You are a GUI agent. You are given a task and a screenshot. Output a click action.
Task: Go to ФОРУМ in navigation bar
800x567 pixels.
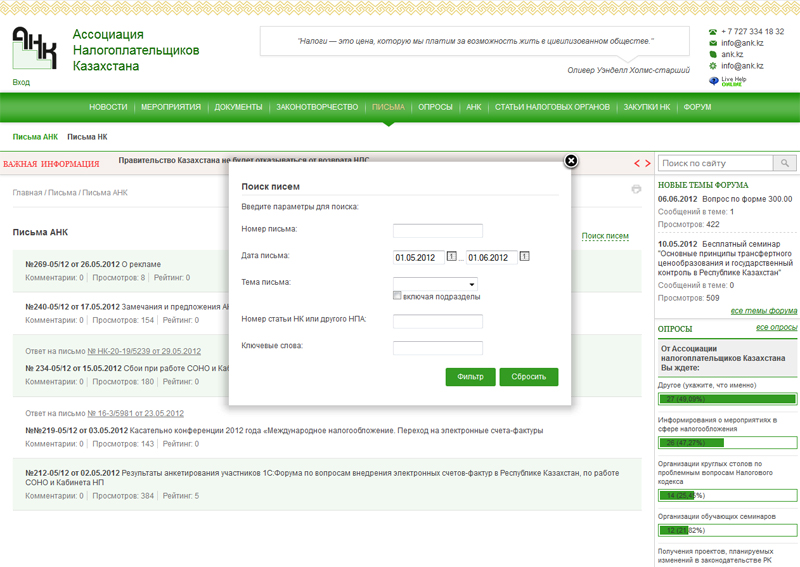[697, 107]
